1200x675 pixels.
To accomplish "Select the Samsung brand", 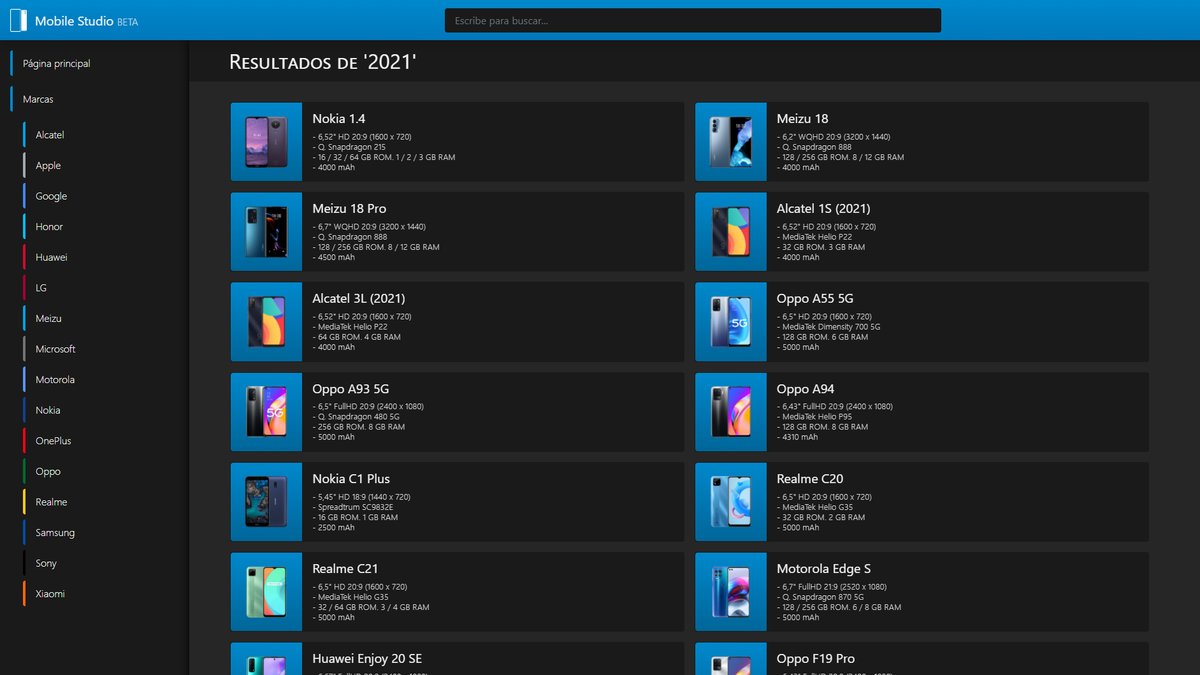I will coord(55,533).
